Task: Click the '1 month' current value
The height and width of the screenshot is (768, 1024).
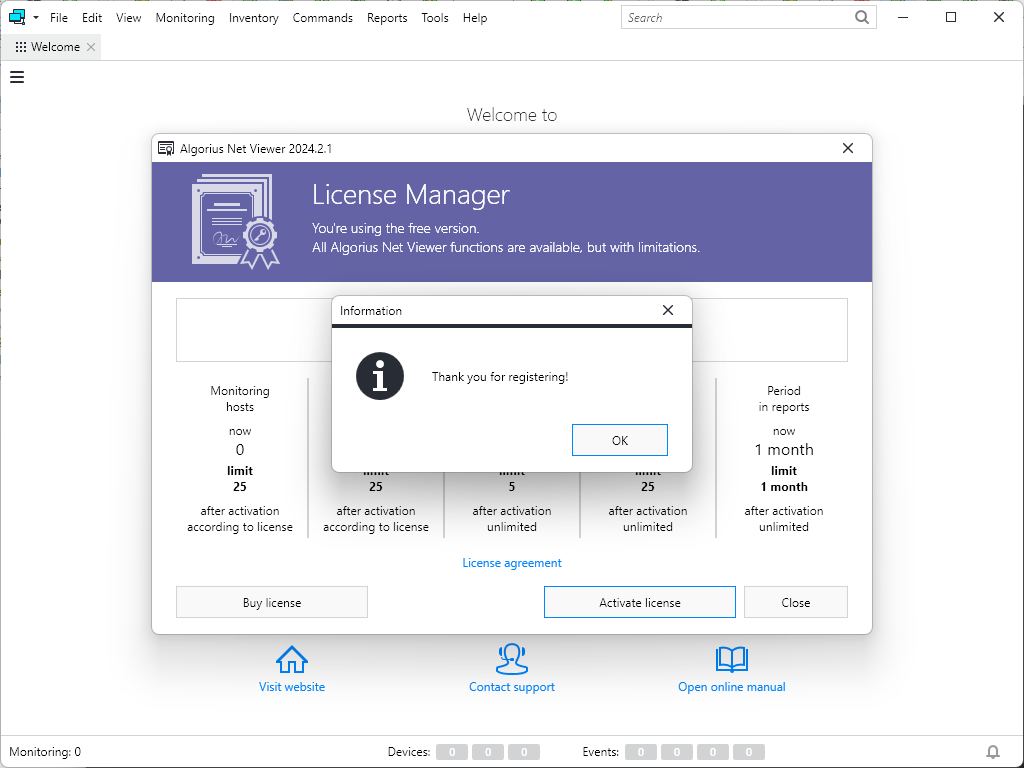Action: [784, 449]
